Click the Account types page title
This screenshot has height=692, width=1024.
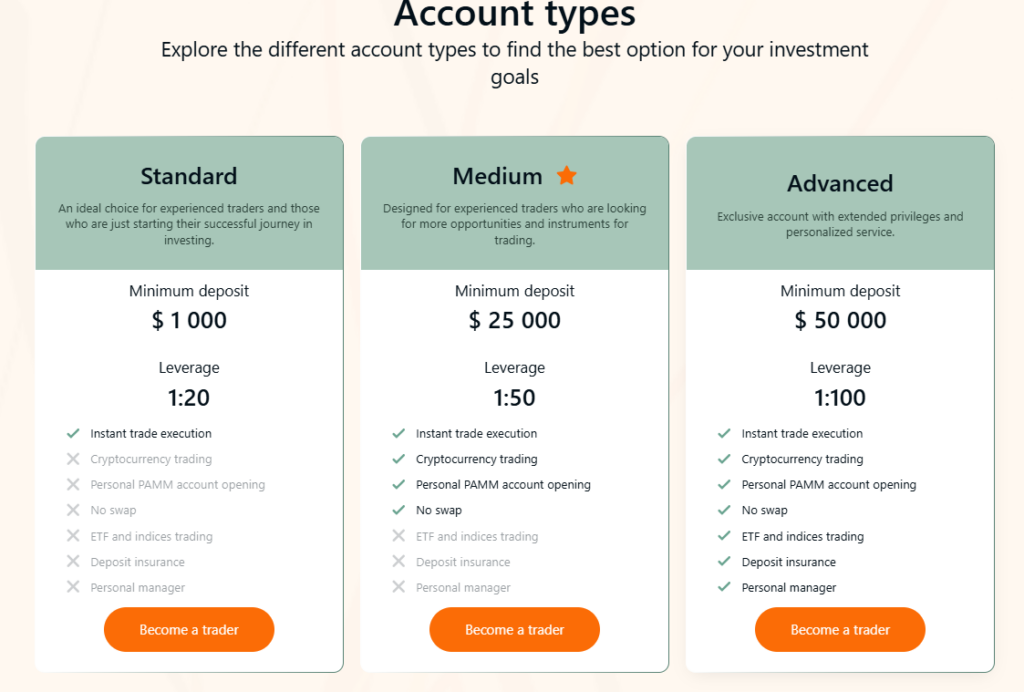point(514,15)
